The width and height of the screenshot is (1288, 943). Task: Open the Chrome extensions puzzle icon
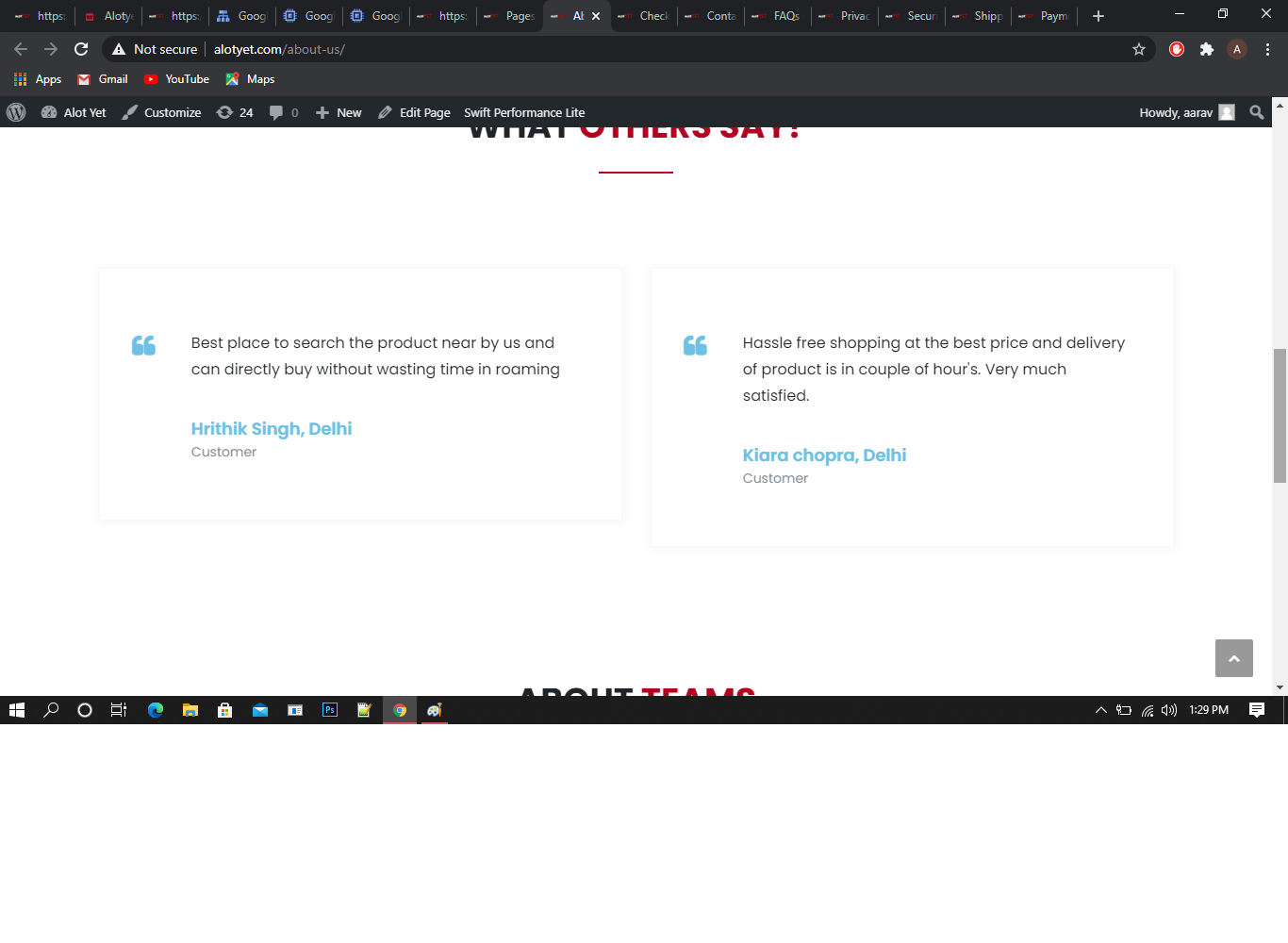(x=1206, y=49)
